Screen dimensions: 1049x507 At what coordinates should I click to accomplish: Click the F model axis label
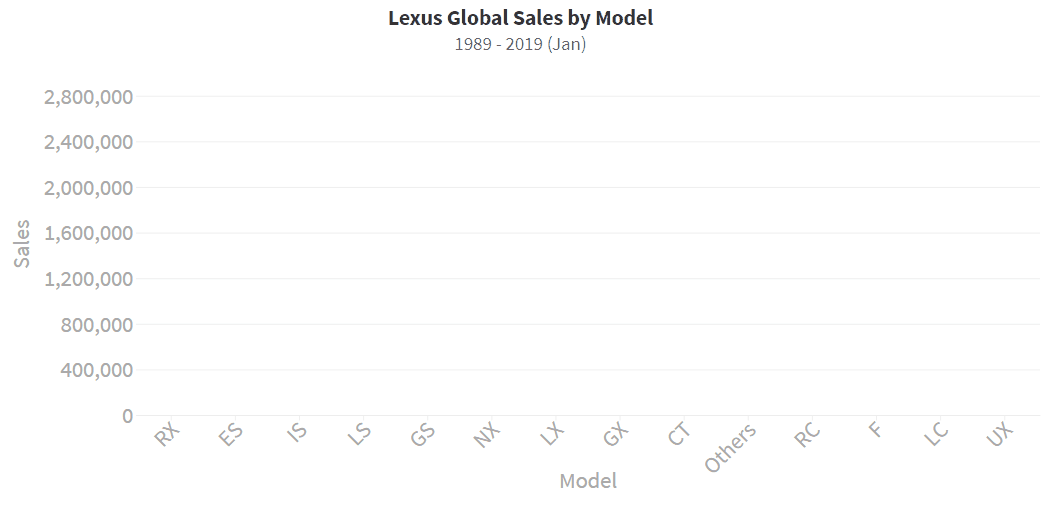876,430
